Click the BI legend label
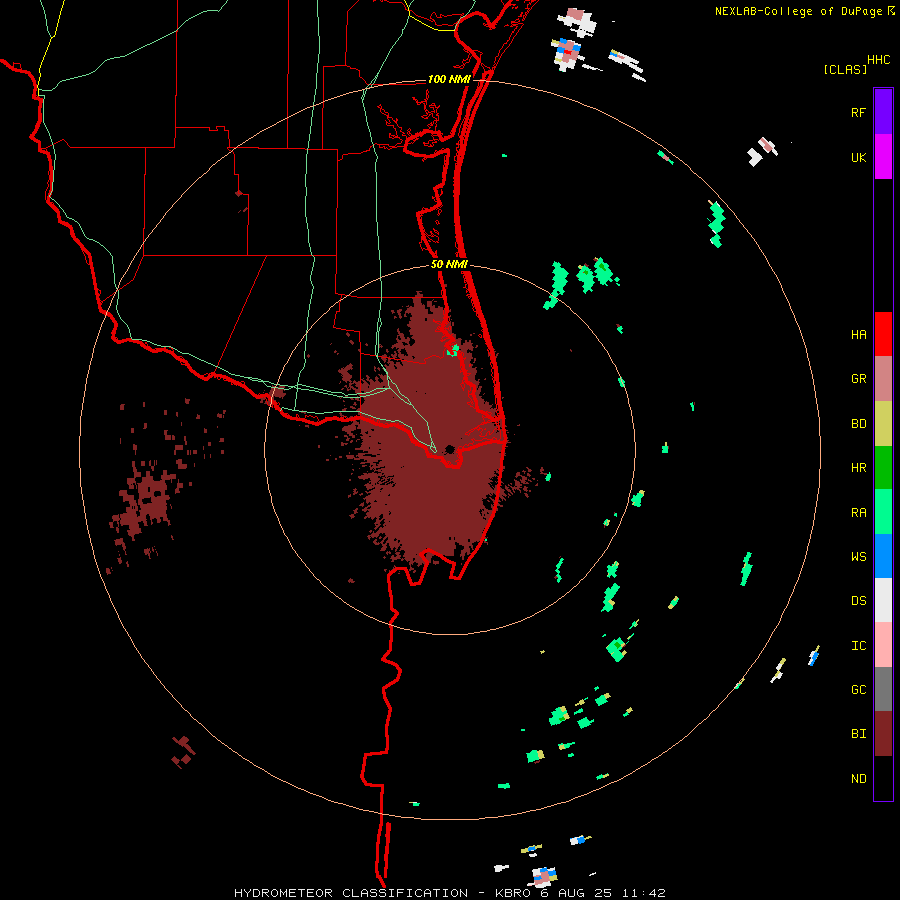 pos(858,734)
